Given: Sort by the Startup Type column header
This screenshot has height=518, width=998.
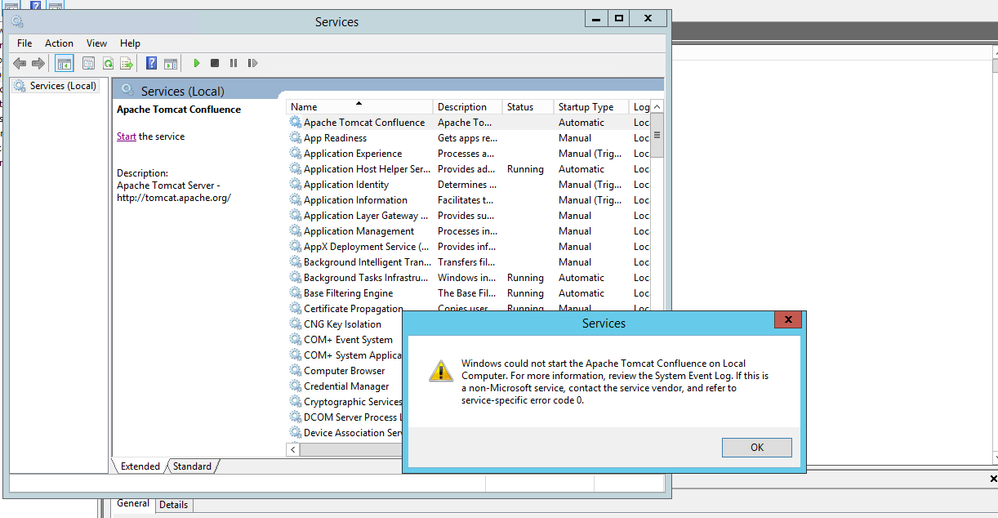Looking at the screenshot, I should coord(590,107).
